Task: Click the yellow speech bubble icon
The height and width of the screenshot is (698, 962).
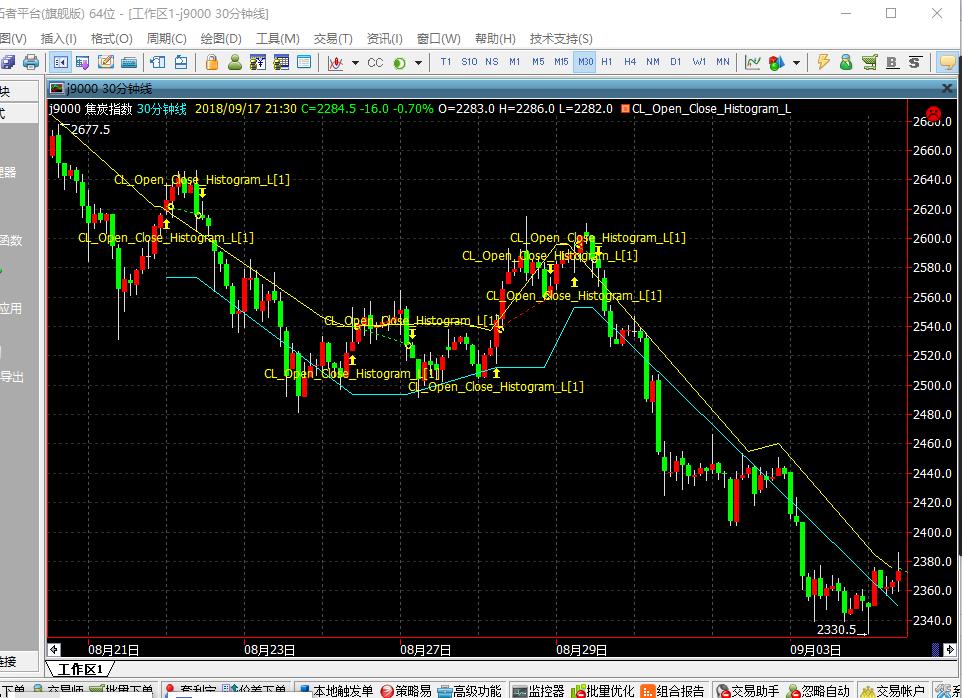Action: pyautogui.click(x=947, y=62)
